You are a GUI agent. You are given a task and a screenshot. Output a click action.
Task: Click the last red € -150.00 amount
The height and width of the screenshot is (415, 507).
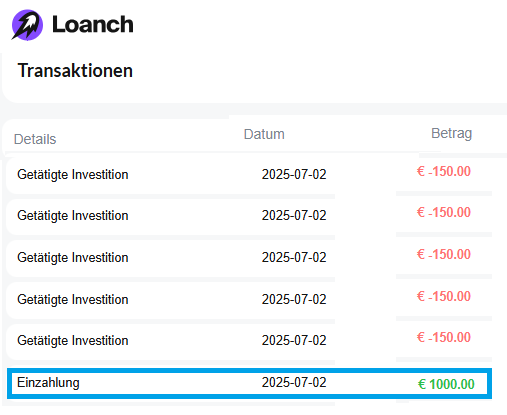pyautogui.click(x=444, y=337)
